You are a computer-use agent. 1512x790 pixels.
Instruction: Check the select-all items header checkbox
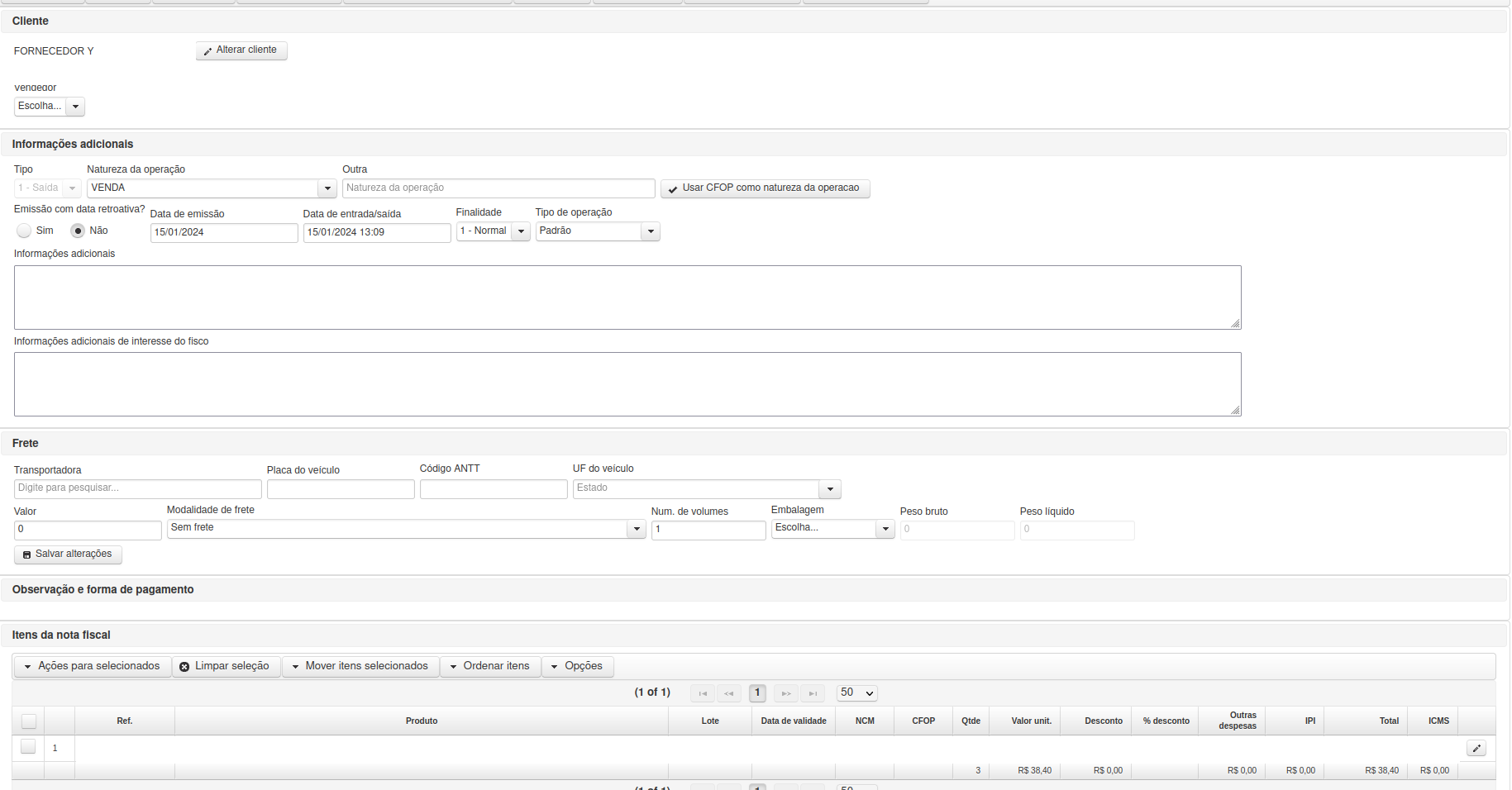point(29,721)
